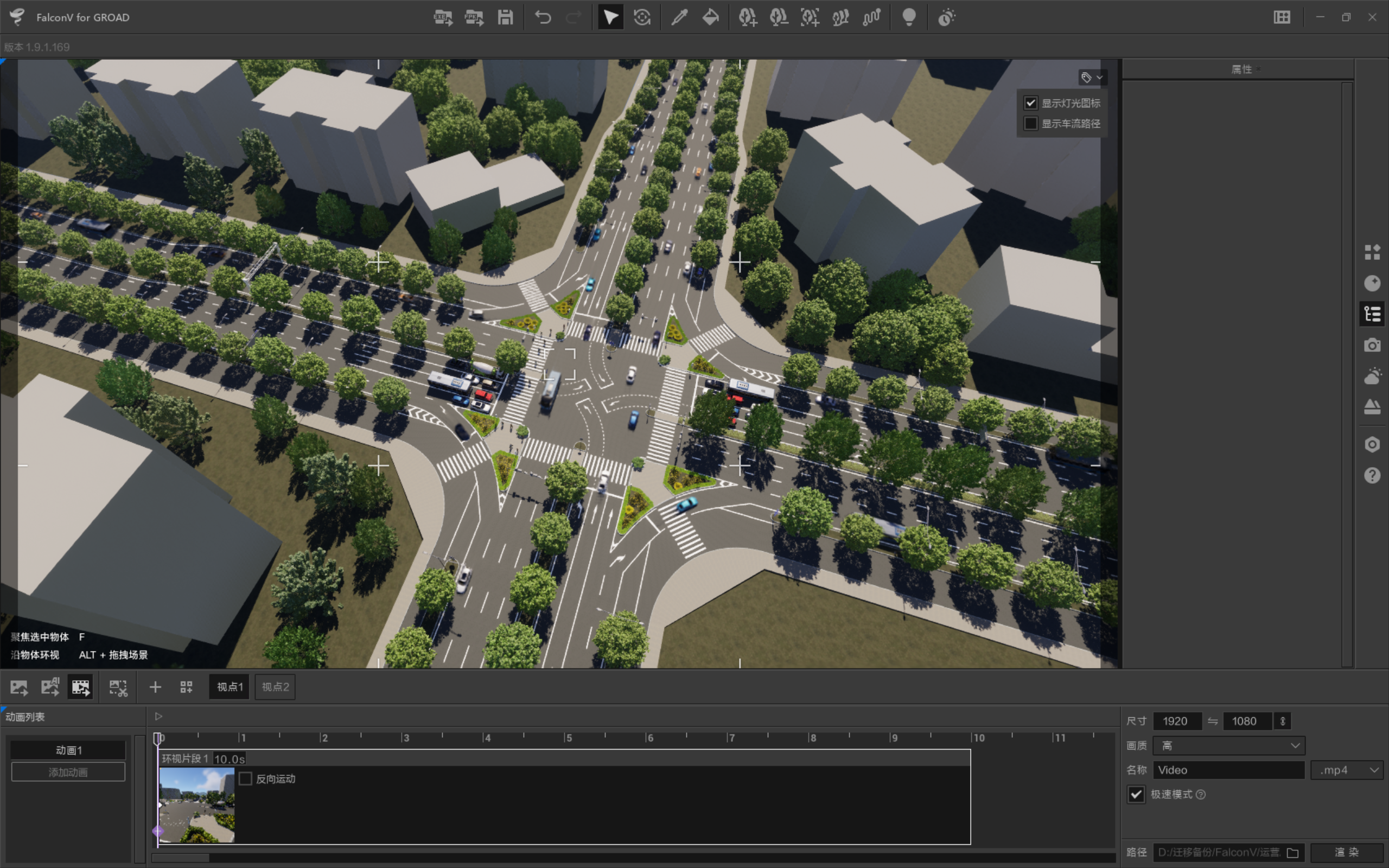Click the tree cluster brush tool

click(840, 17)
